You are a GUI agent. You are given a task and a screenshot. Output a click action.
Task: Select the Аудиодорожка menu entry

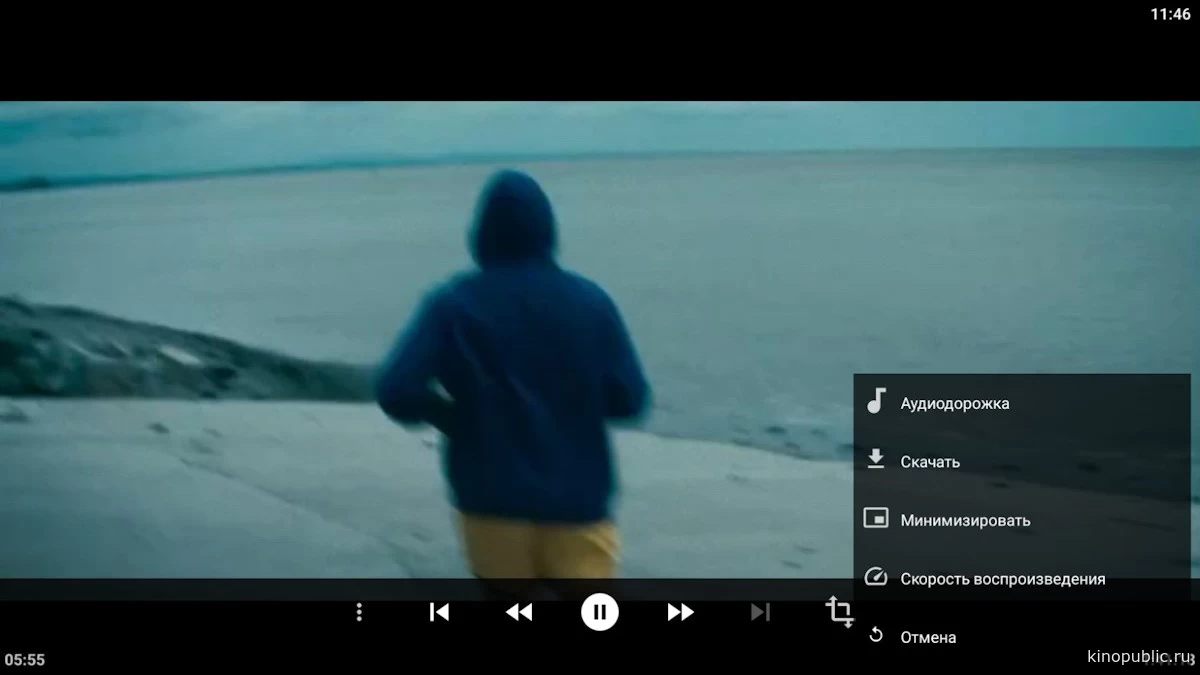coord(1022,403)
